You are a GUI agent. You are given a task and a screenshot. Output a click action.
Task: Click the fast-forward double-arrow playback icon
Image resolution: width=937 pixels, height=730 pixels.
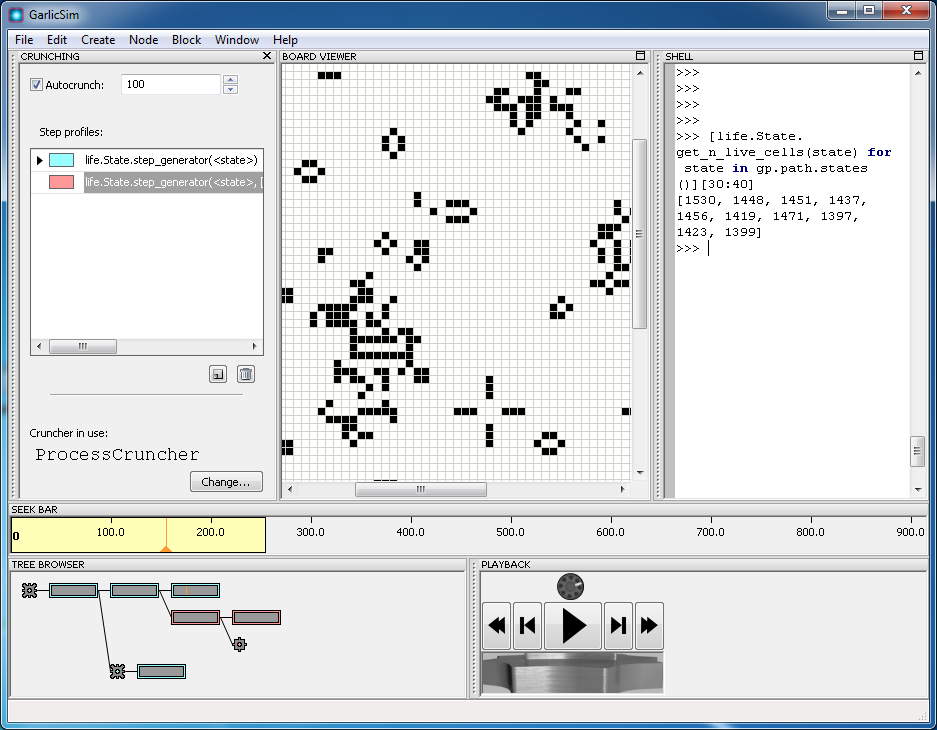(649, 626)
